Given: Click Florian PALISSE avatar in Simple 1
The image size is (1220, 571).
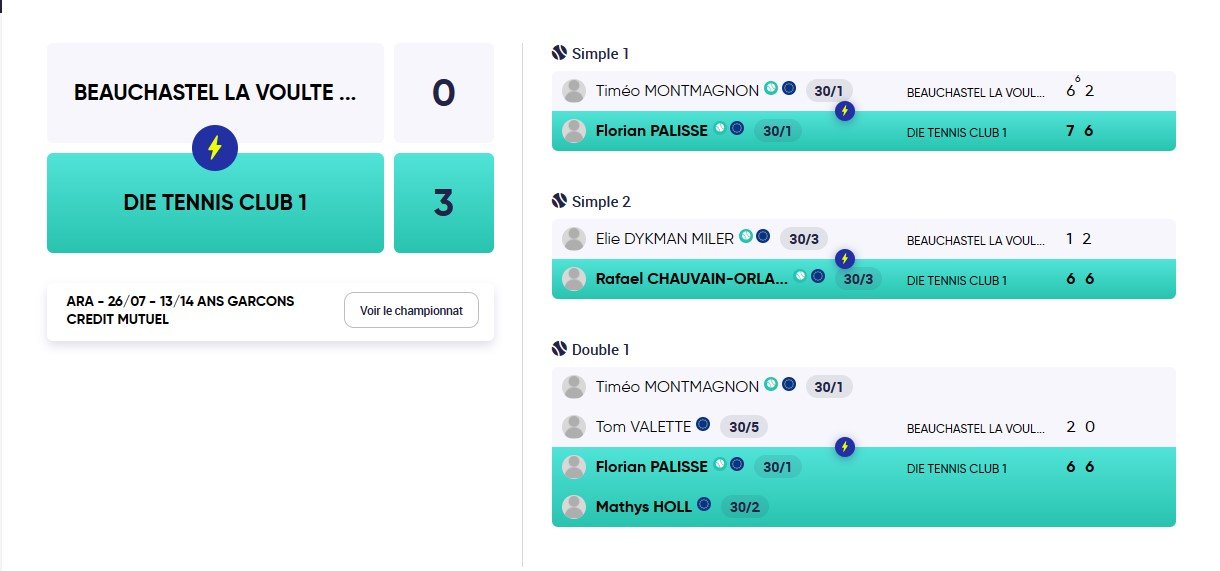Looking at the screenshot, I should click(x=574, y=131).
